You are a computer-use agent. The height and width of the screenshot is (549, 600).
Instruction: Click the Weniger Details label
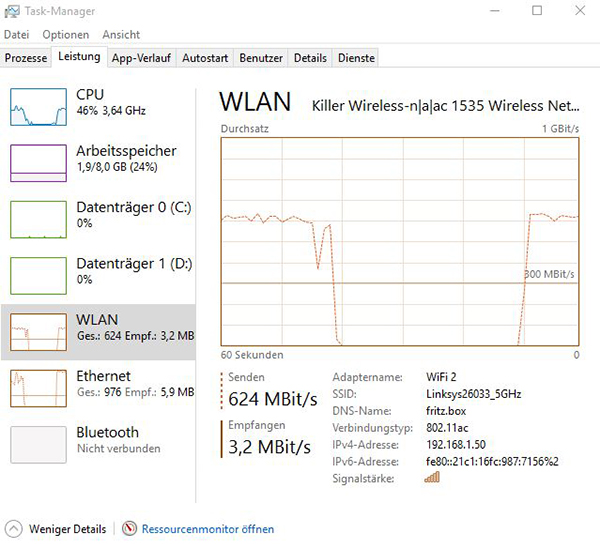(67, 529)
